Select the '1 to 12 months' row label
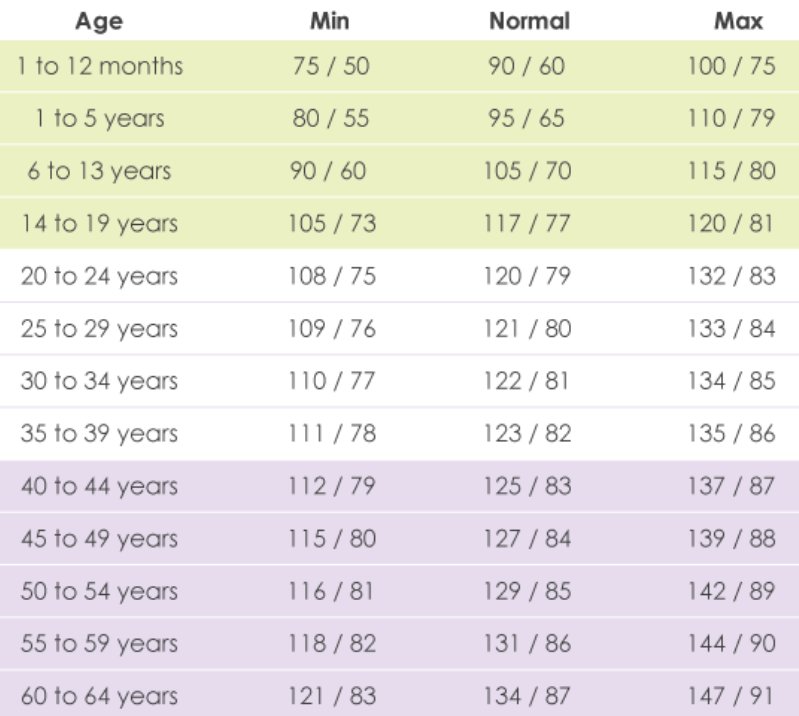The width and height of the screenshot is (799, 716). (x=99, y=67)
